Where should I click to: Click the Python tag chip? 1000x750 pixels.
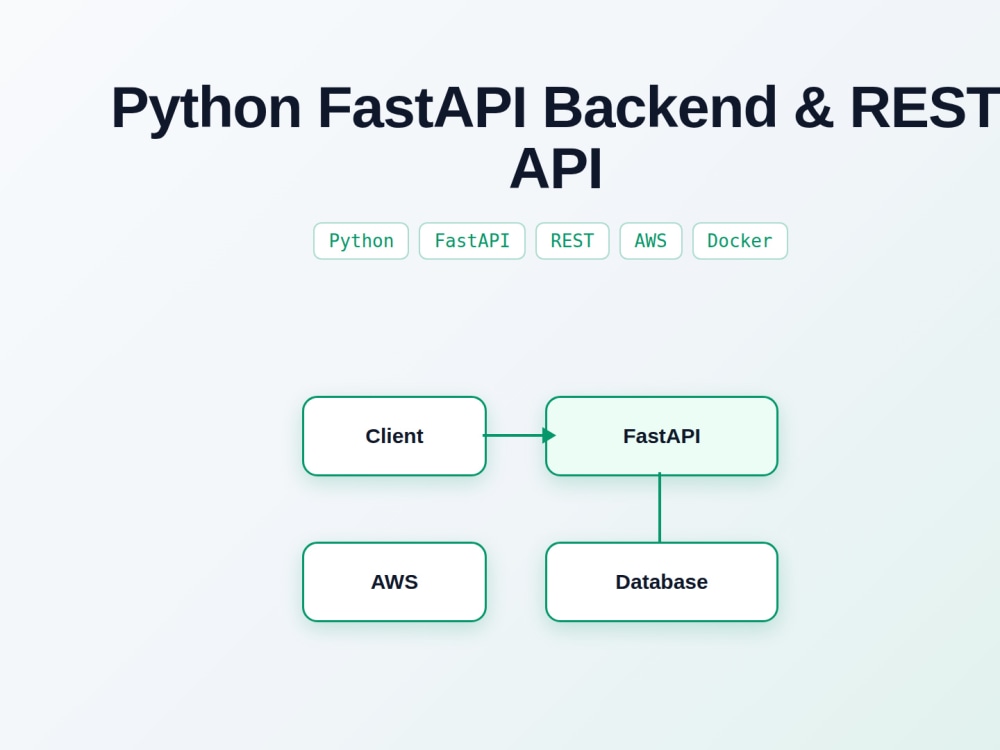tap(361, 241)
